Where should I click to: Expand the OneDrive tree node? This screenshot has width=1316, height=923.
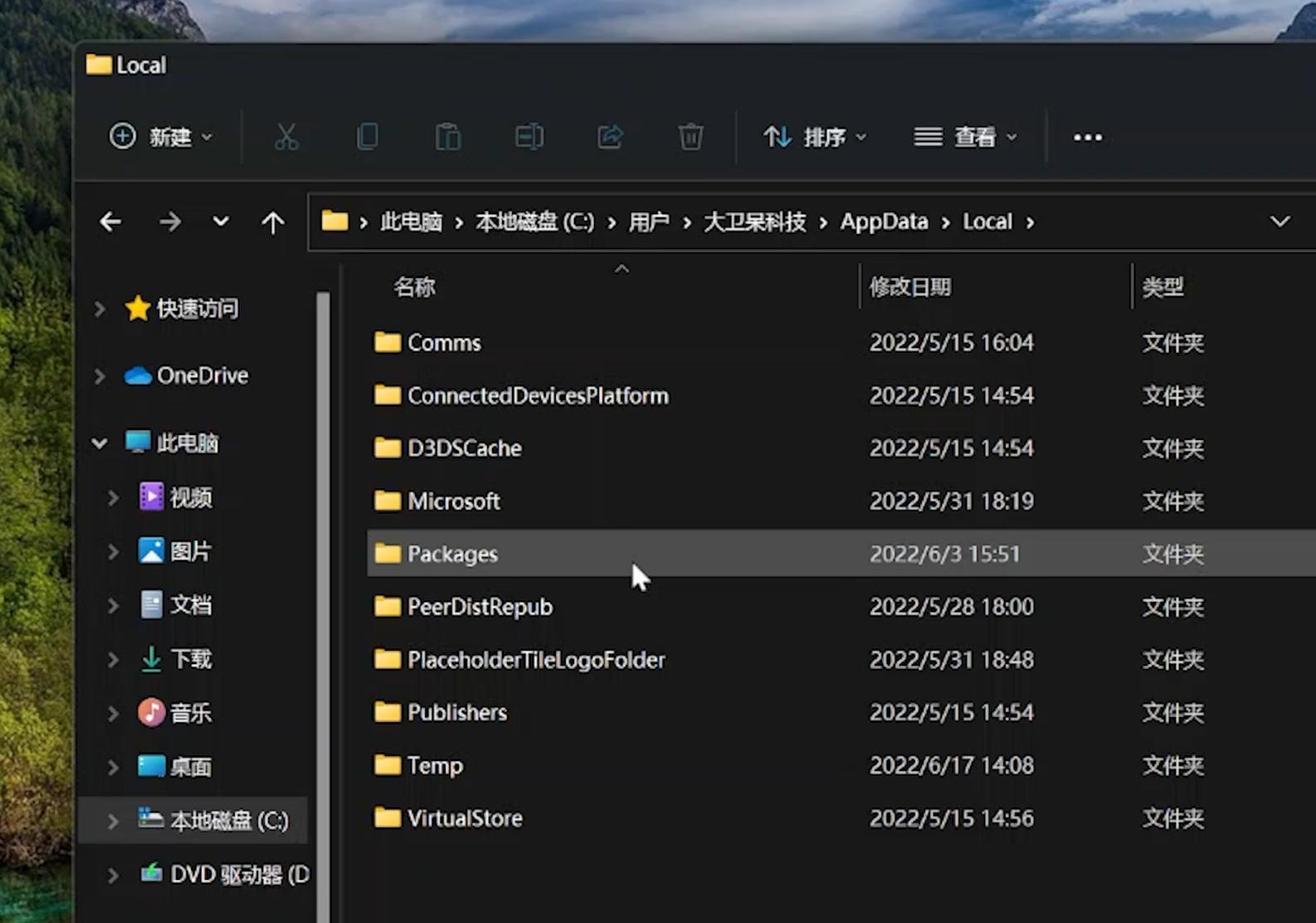tap(100, 376)
